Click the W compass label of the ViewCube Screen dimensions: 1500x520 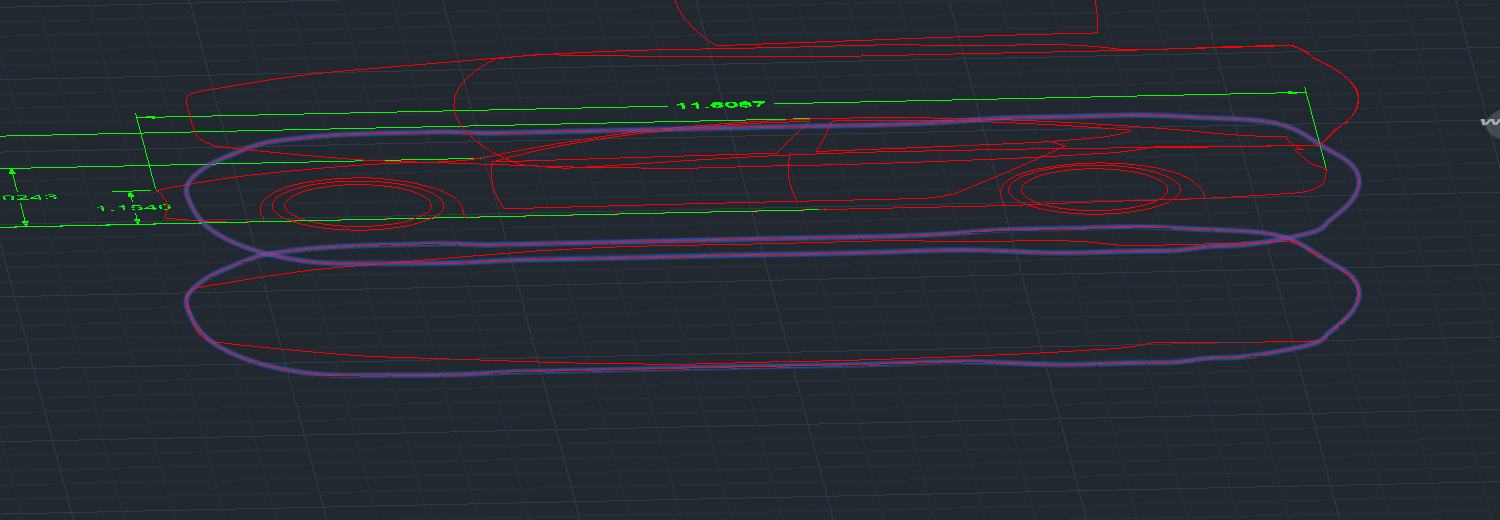(x=1490, y=124)
